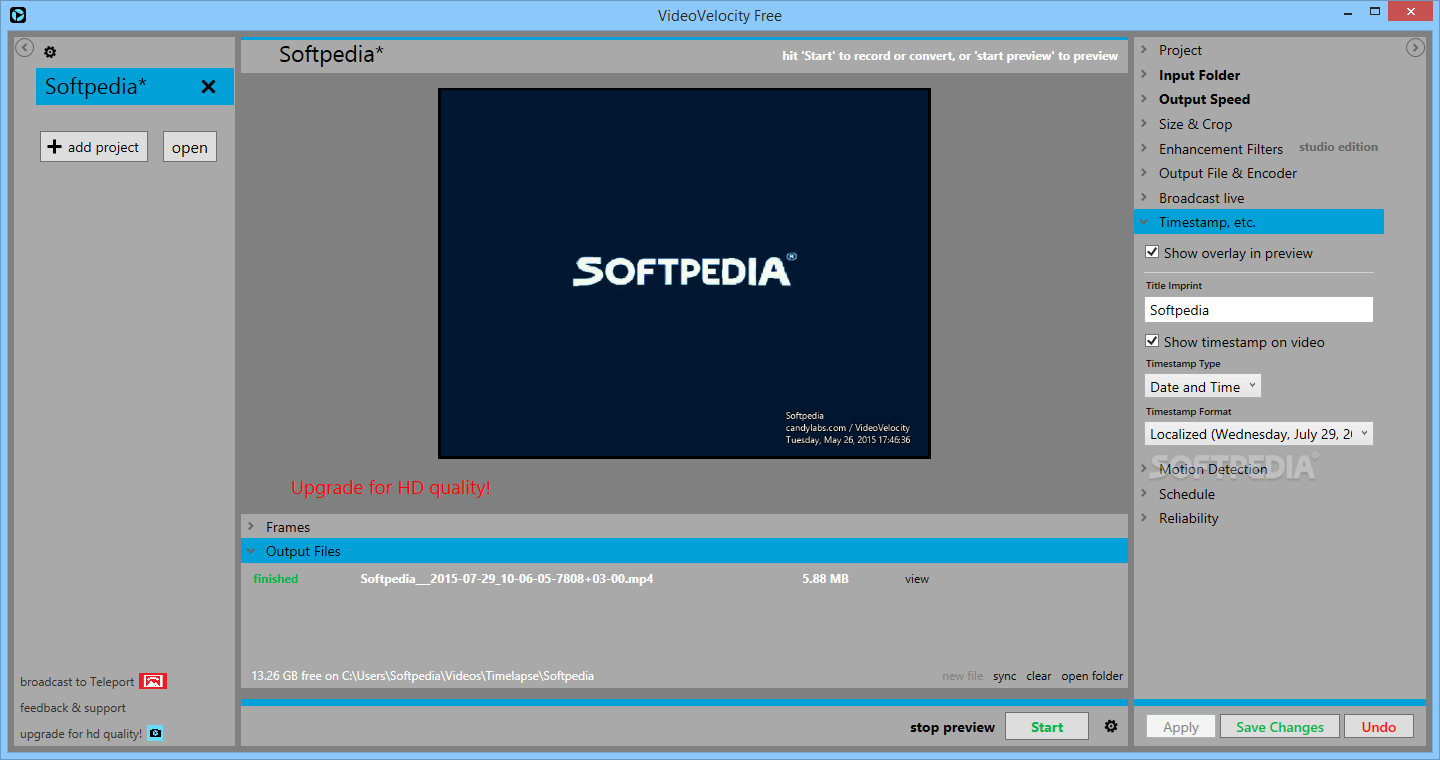The width and height of the screenshot is (1440, 760).
Task: Click new file link
Action: click(962, 676)
